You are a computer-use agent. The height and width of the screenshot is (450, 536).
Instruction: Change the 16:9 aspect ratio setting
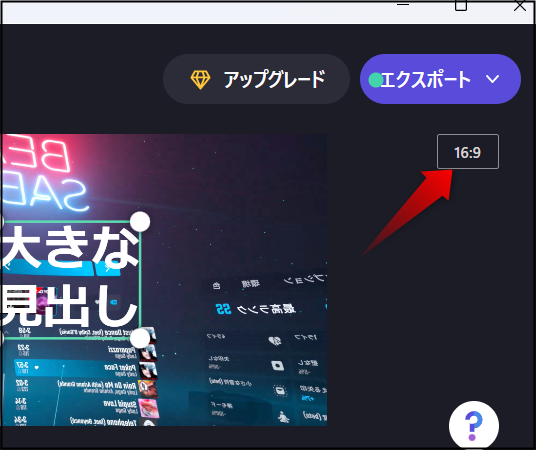pos(468,151)
